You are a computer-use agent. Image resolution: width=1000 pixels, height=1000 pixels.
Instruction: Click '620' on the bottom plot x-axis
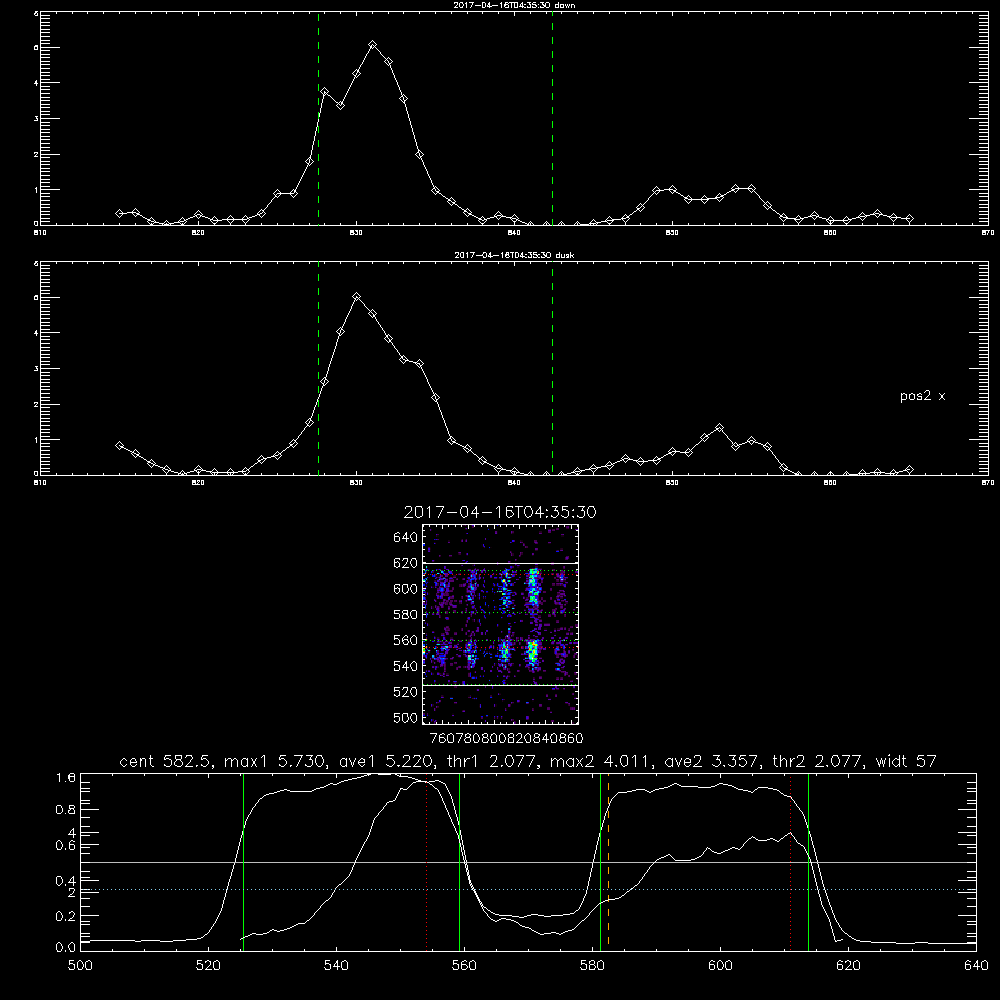[x=848, y=966]
